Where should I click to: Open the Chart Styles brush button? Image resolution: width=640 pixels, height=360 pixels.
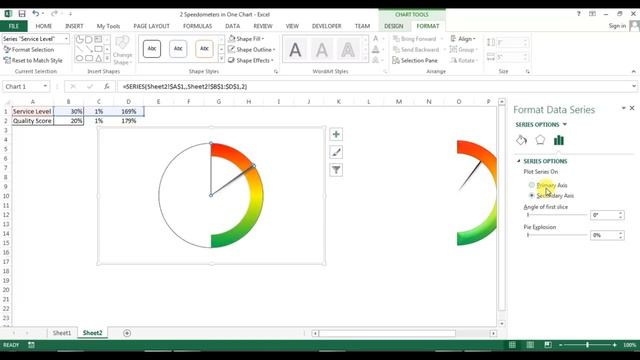[x=336, y=152]
